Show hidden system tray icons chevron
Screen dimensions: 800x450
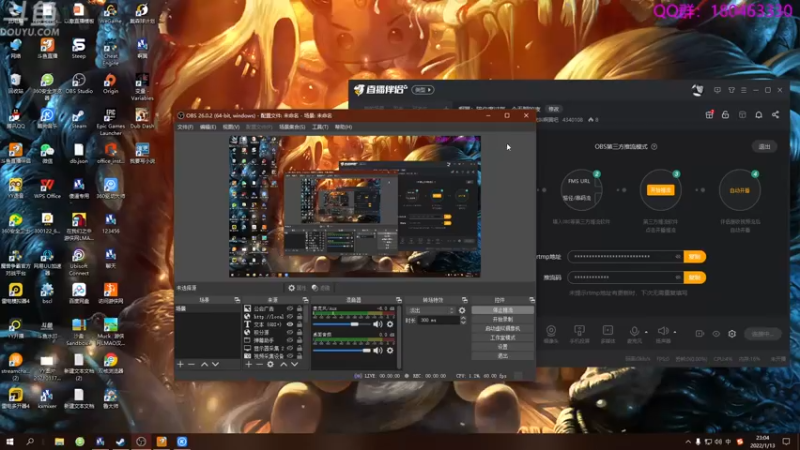[688, 442]
